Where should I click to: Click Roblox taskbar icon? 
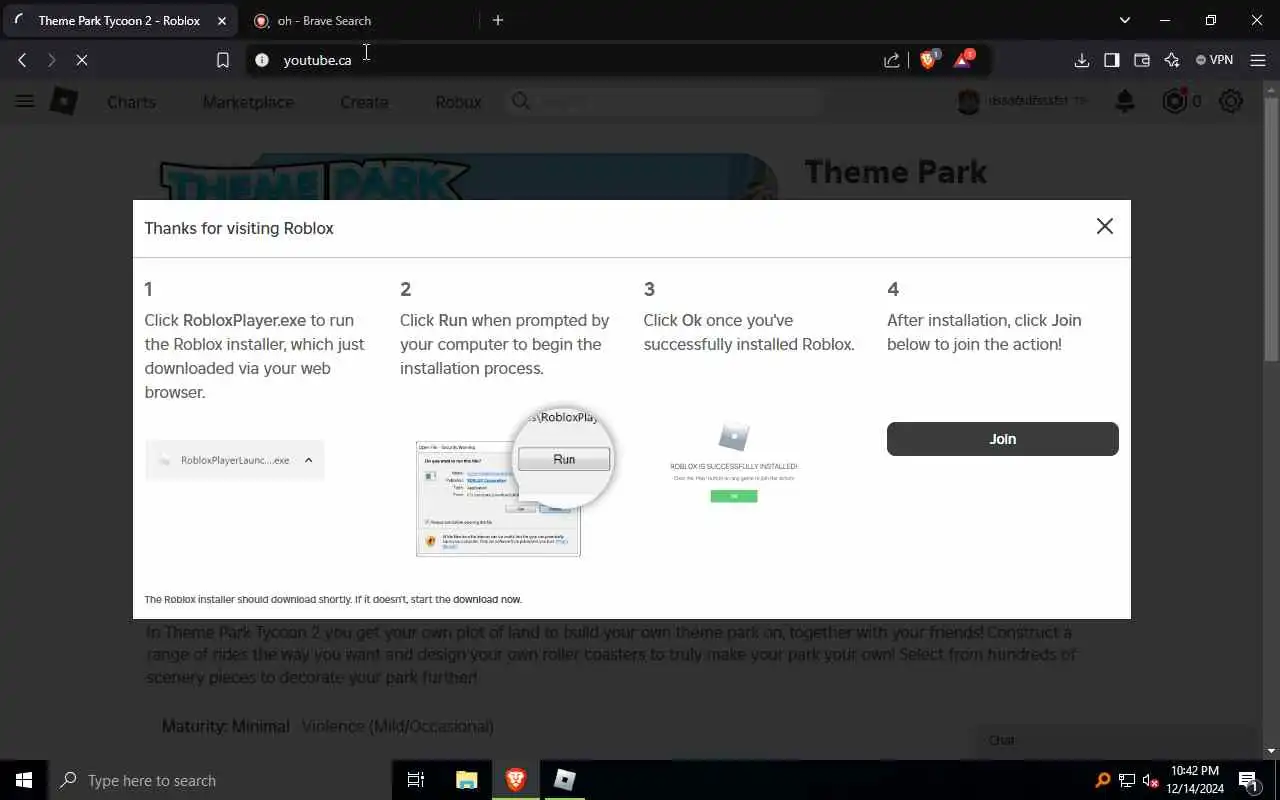tap(565, 780)
